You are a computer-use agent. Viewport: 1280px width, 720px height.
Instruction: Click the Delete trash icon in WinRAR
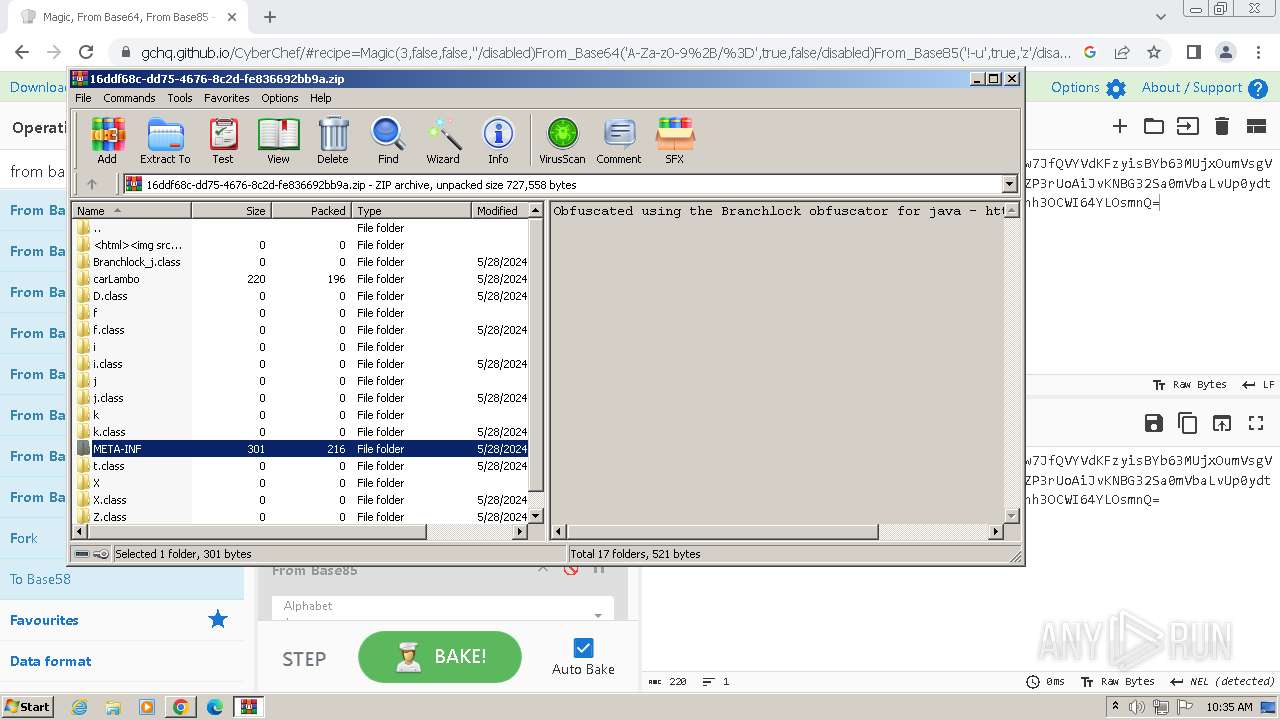click(333, 141)
